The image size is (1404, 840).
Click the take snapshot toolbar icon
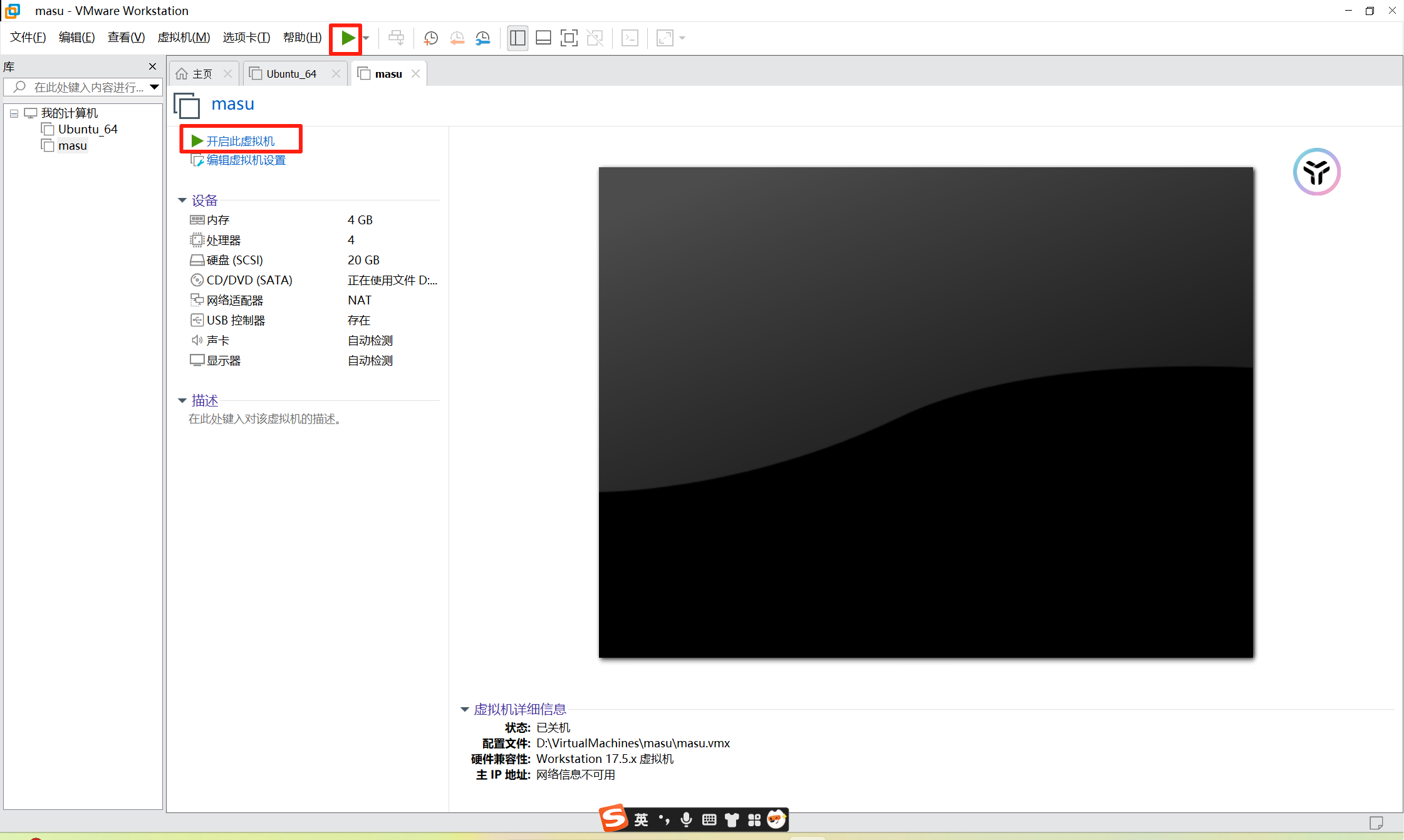point(431,38)
